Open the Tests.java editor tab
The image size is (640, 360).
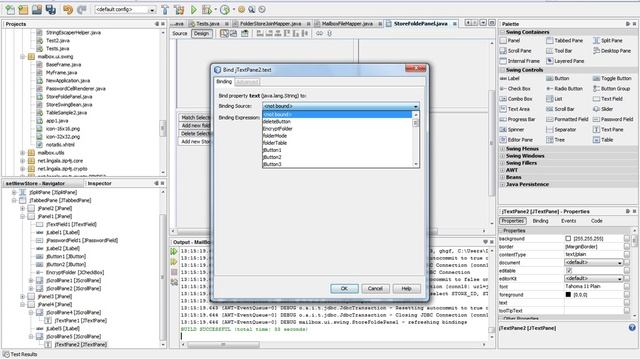click(x=208, y=24)
